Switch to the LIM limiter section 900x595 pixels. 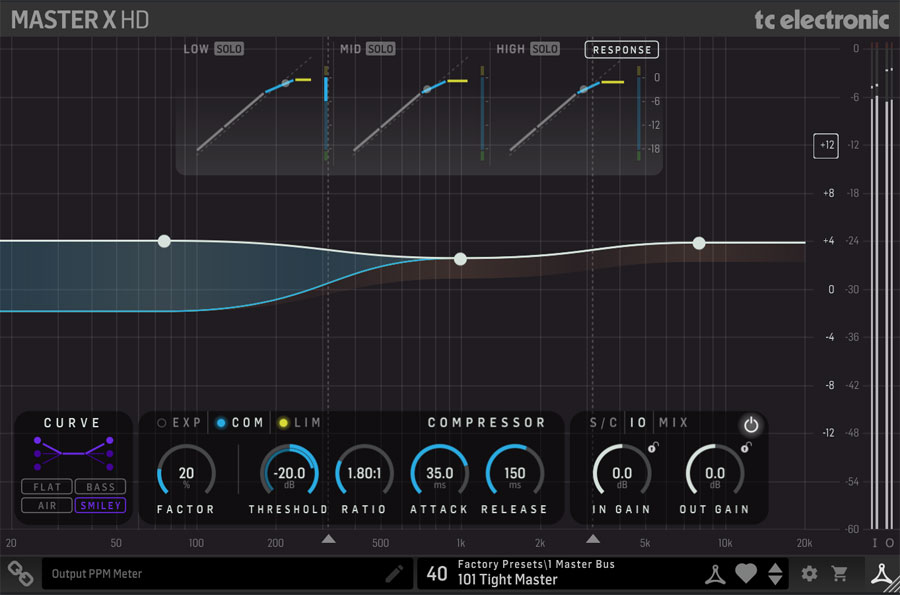(x=300, y=423)
